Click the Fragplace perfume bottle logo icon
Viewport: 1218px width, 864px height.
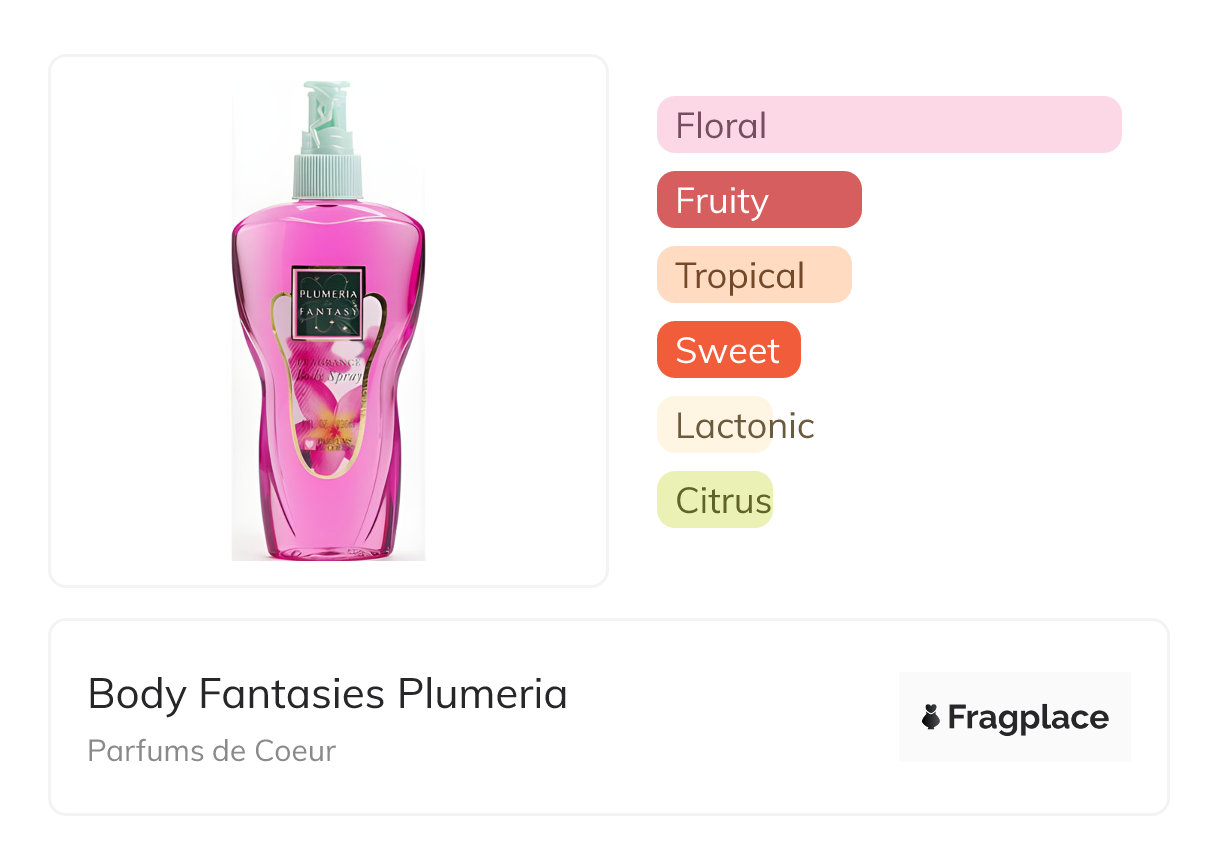[931, 717]
